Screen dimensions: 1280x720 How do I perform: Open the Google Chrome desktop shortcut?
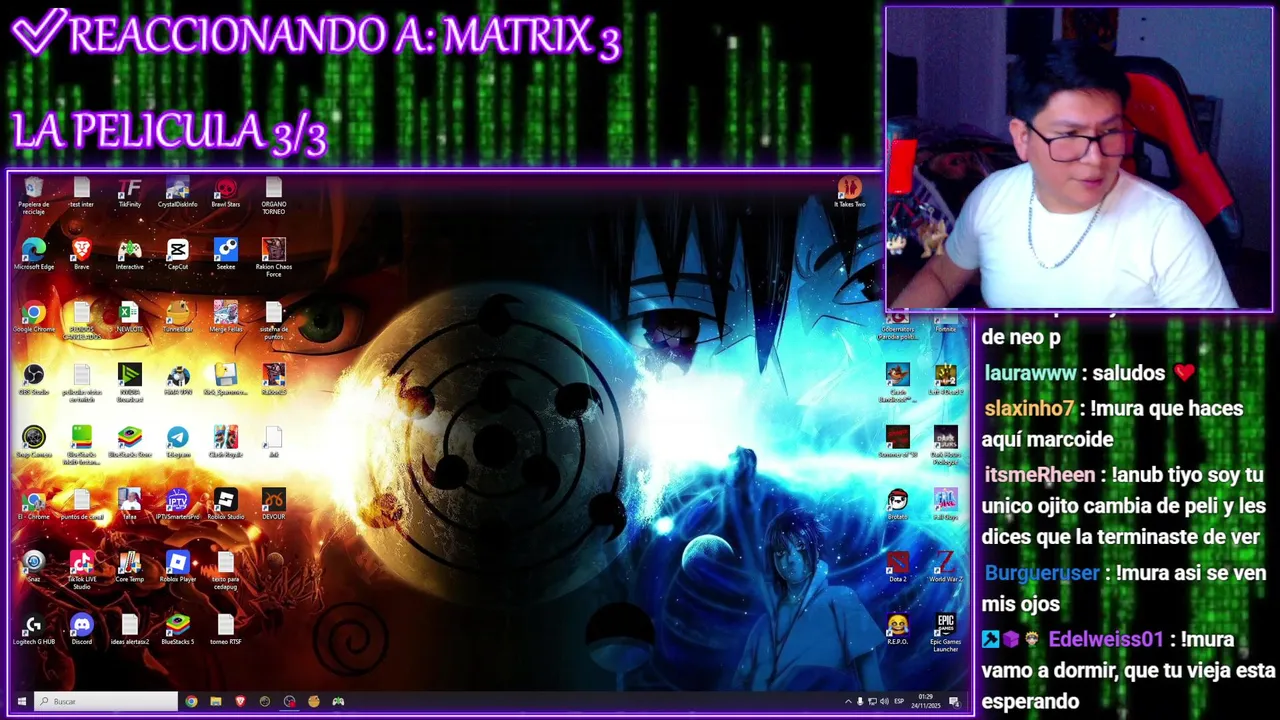click(x=33, y=318)
